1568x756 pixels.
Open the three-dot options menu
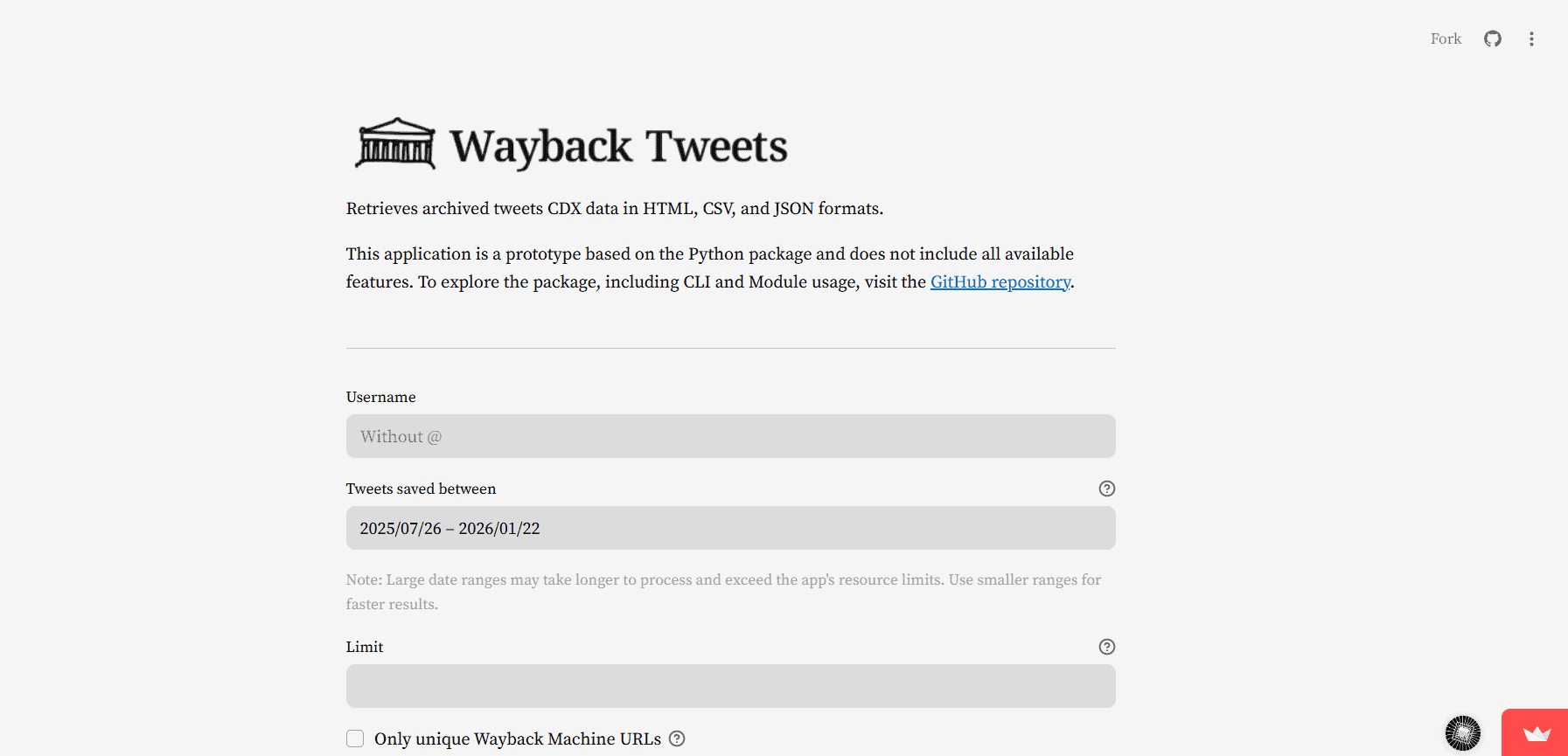[1531, 38]
